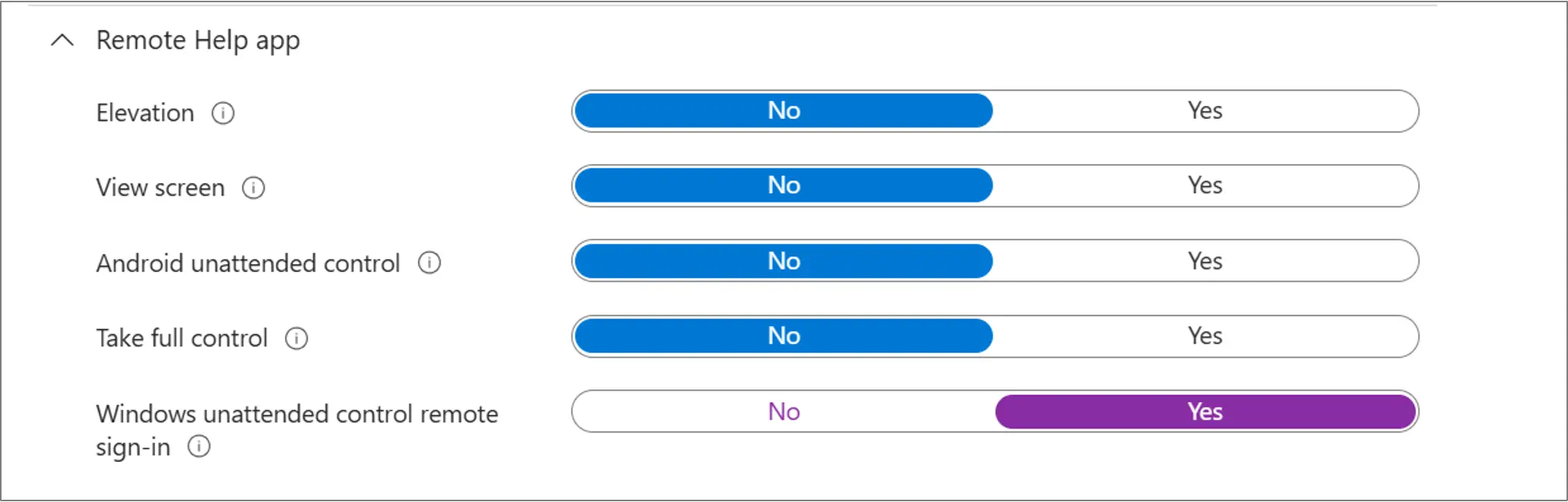Set Elevation to No

(x=784, y=111)
